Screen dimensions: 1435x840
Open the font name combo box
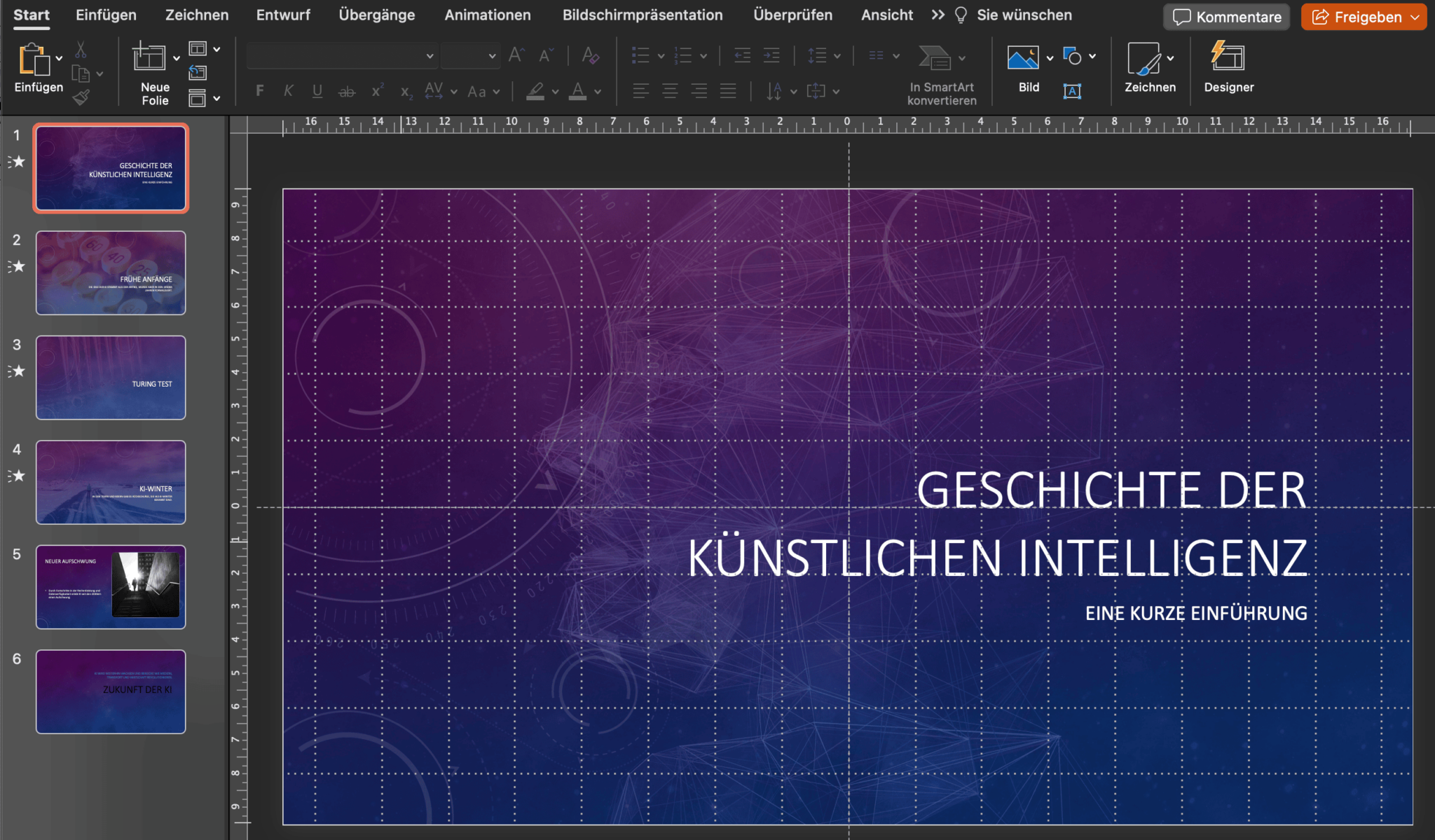(x=342, y=55)
